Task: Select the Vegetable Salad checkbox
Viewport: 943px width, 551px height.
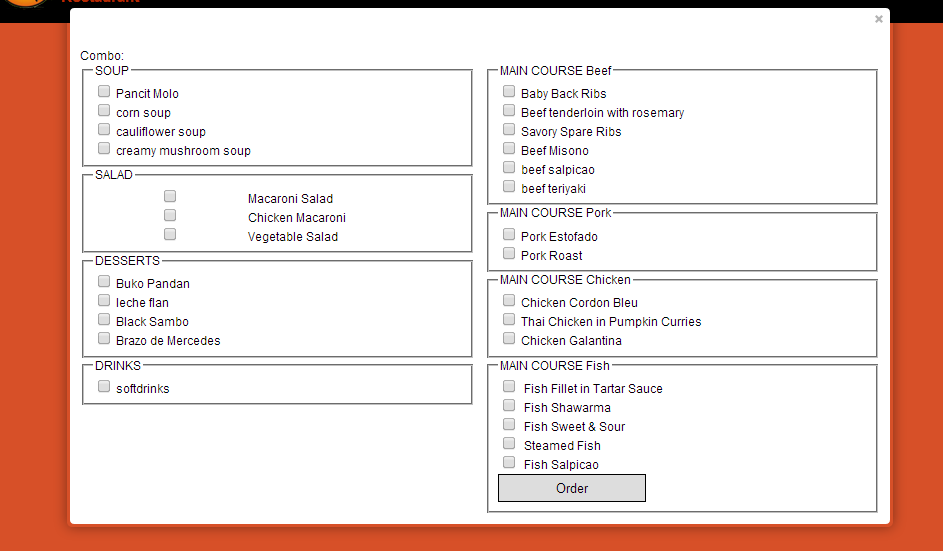Action: 170,234
